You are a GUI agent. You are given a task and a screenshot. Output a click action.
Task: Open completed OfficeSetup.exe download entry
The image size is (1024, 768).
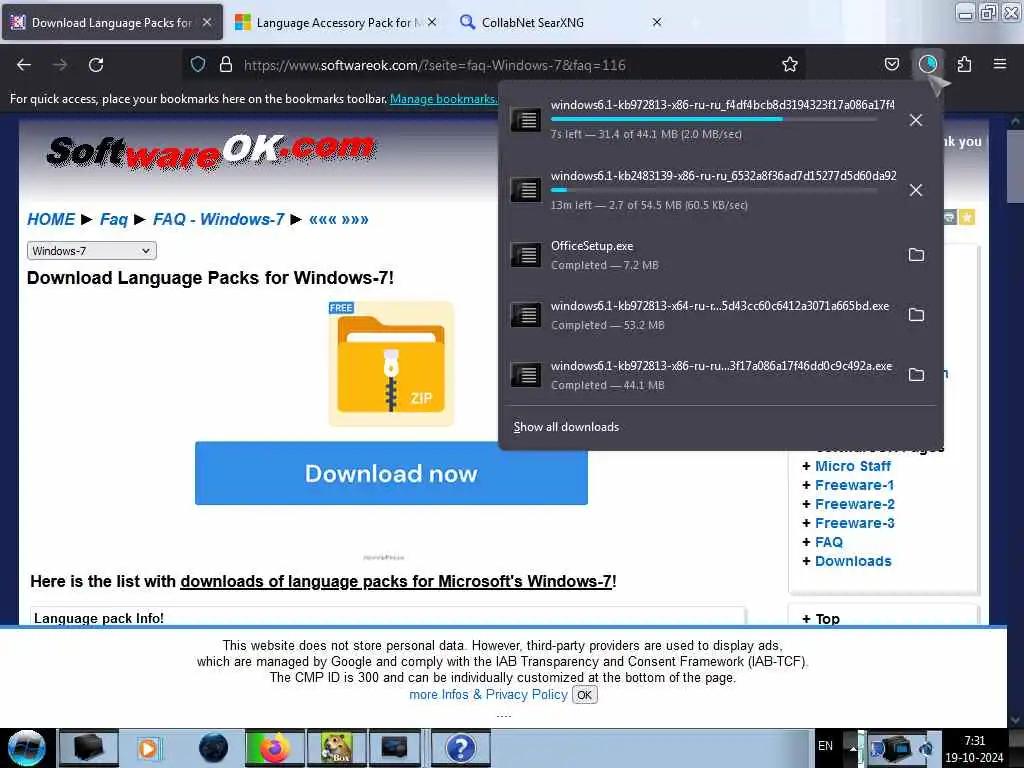pos(702,255)
